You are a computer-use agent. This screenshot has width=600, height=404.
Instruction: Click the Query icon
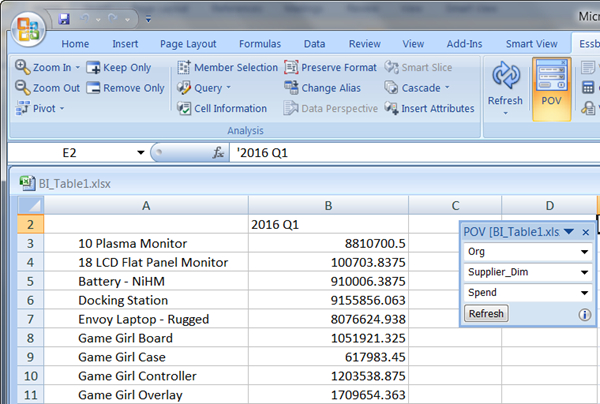tap(184, 88)
